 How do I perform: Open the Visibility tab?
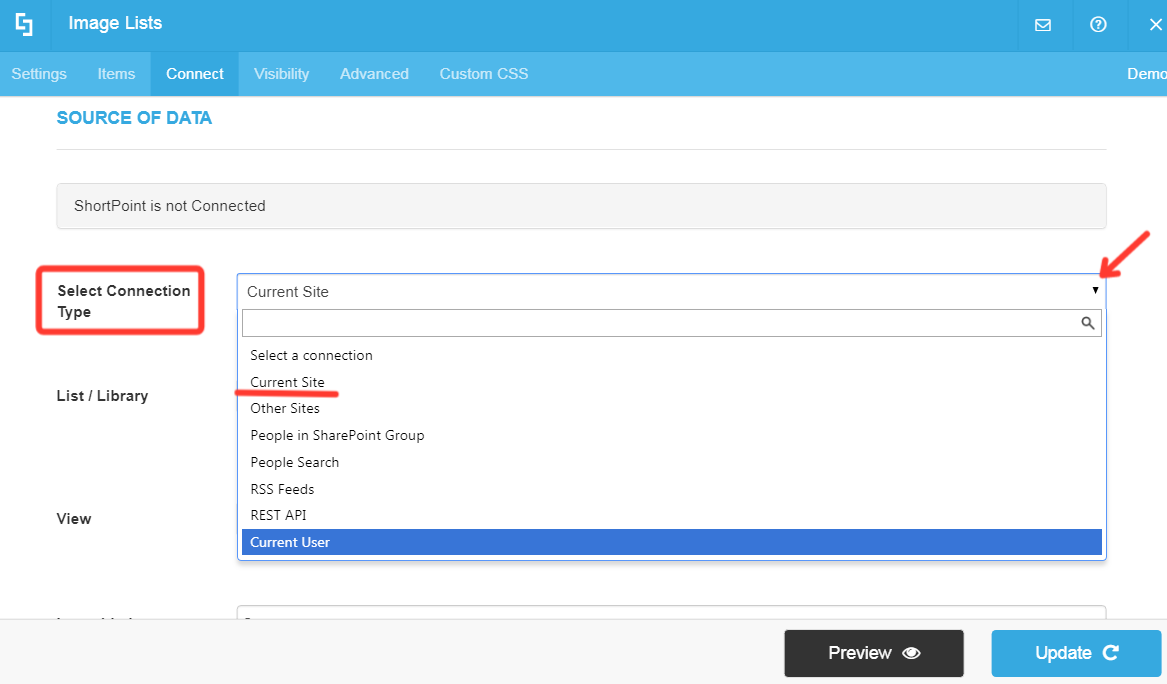click(281, 73)
